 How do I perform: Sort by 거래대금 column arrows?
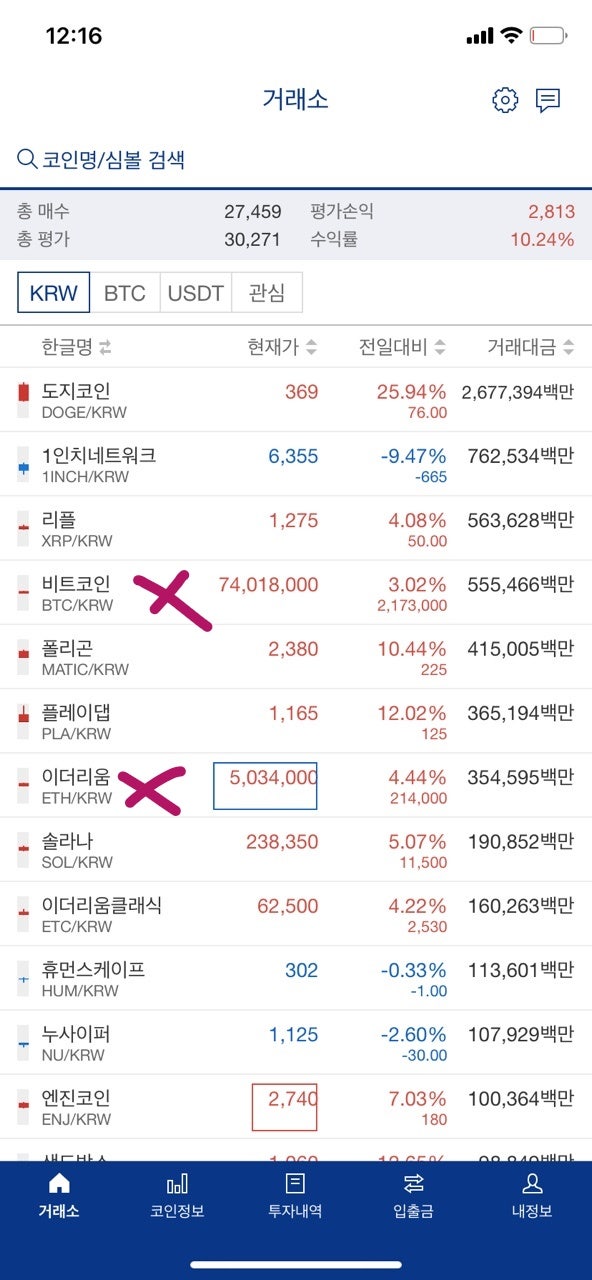tap(568, 348)
